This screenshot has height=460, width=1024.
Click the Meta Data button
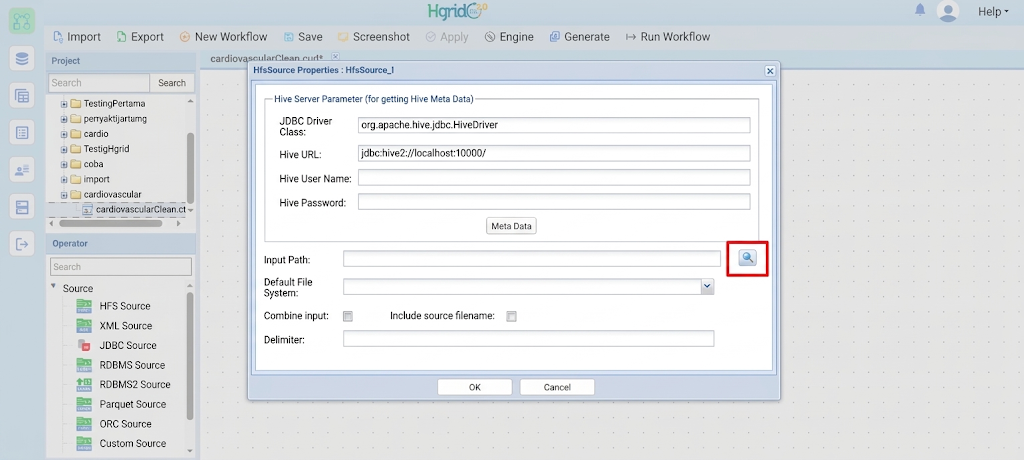coord(512,226)
